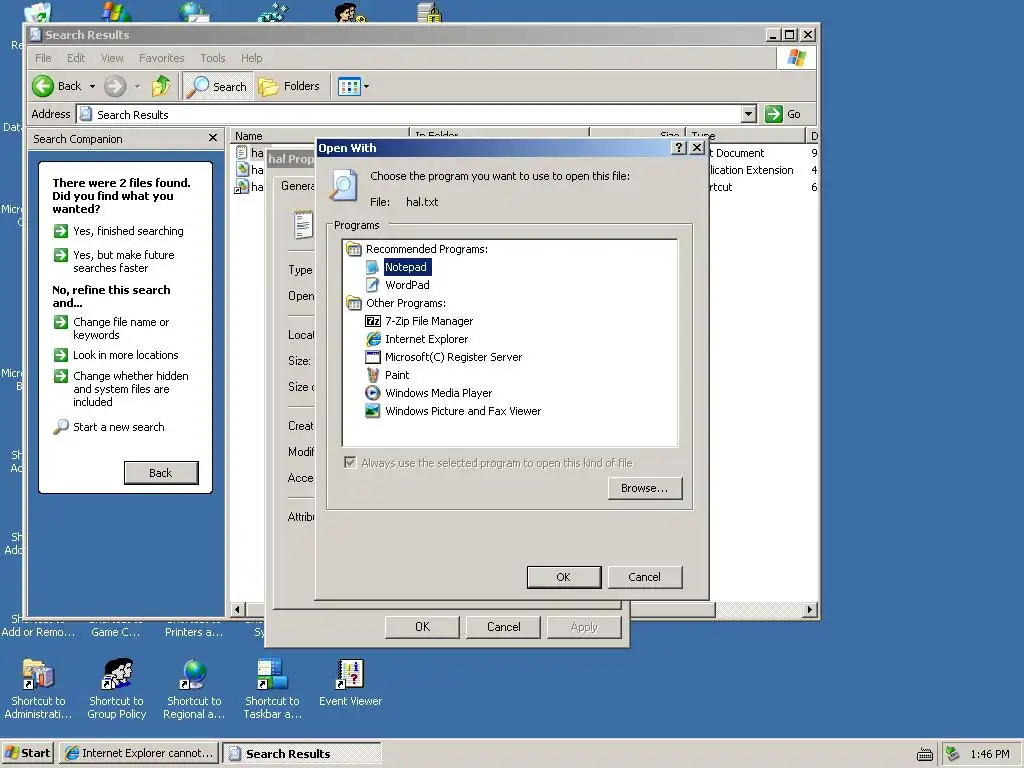Open File menu in Search Results
The image size is (1024, 768).
[43, 58]
